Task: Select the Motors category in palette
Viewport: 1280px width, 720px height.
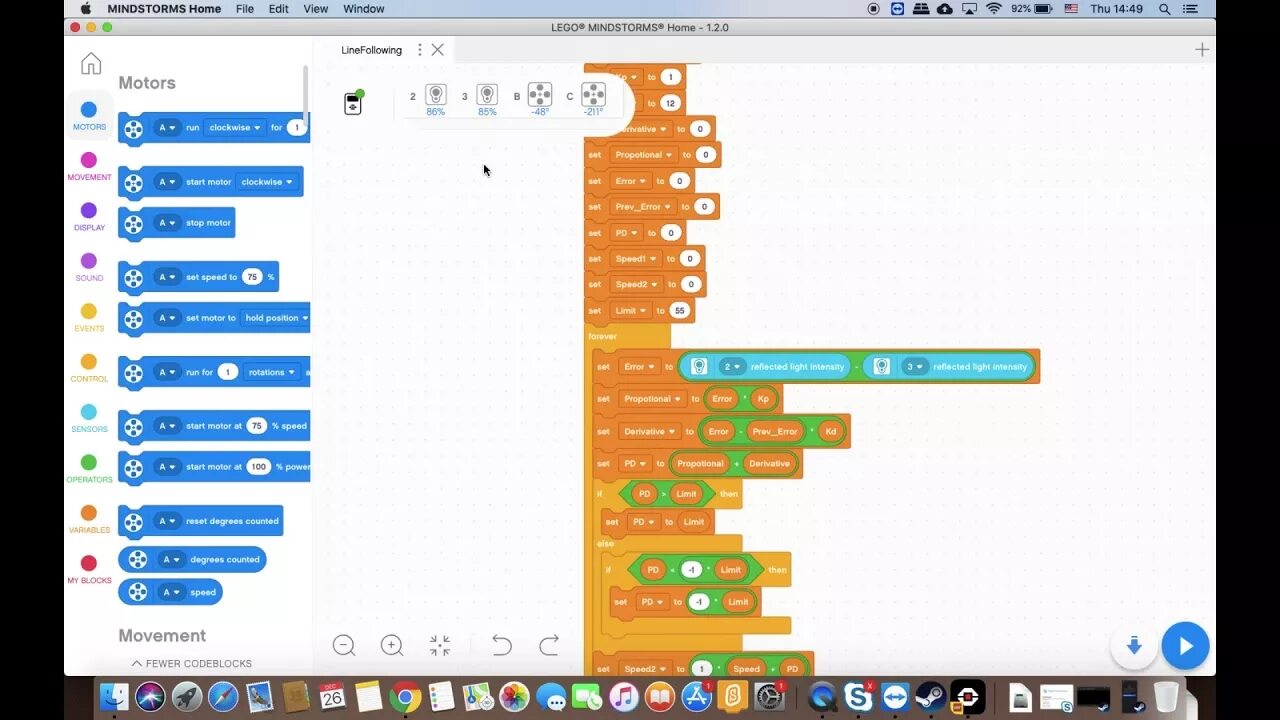Action: point(89,116)
